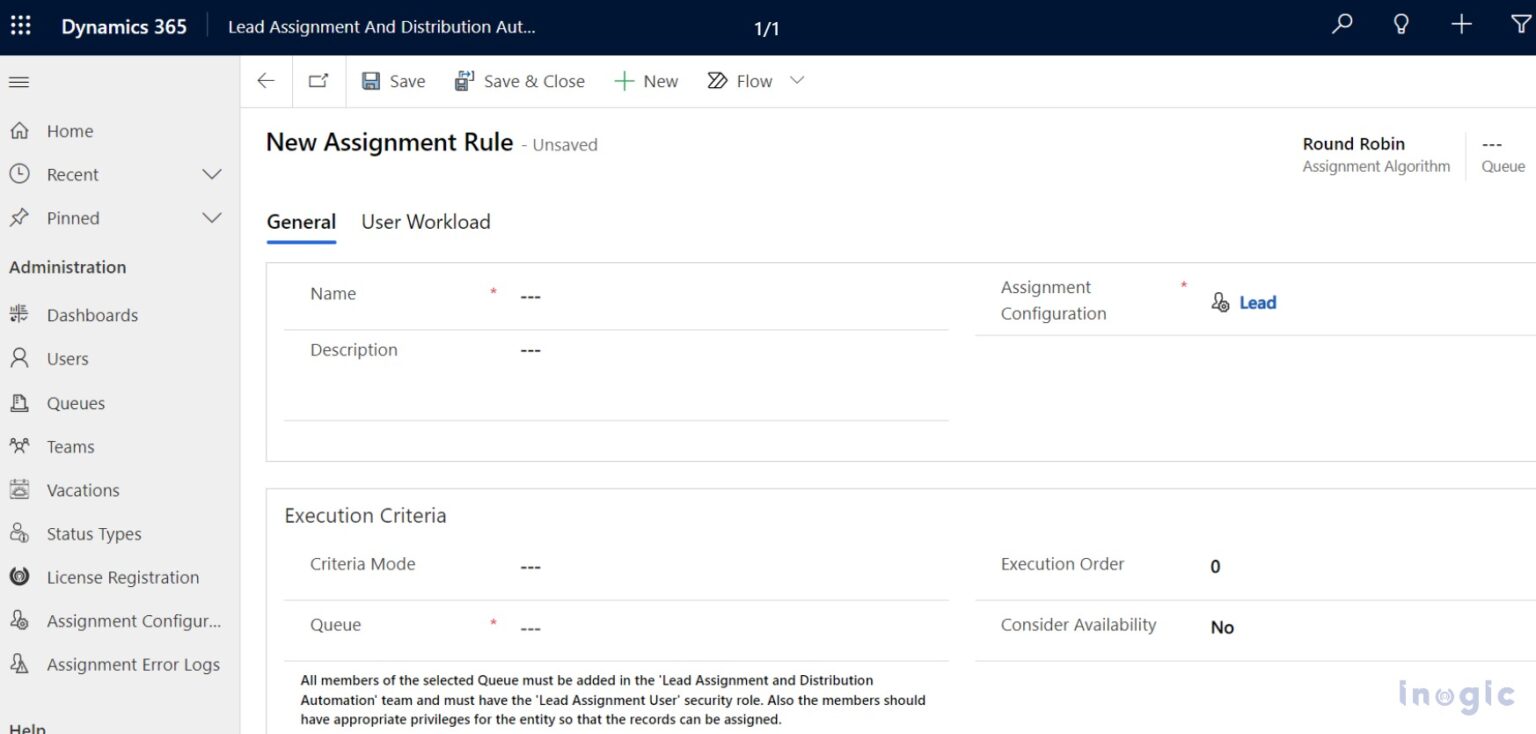Screen dimensions: 1536x734
Task: Collapse the sidebar with hamburger icon
Action: pyautogui.click(x=19, y=82)
